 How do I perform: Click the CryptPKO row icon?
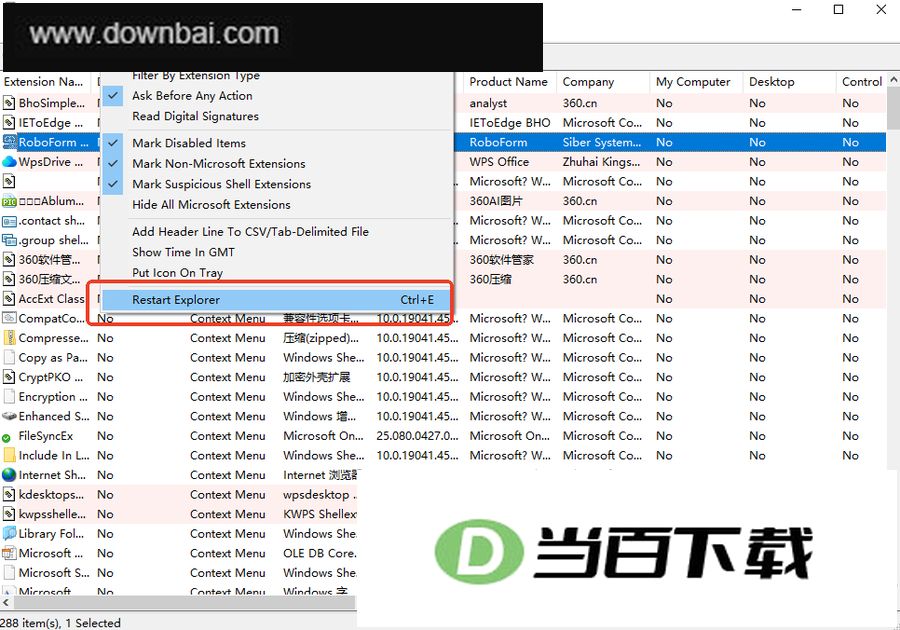pyautogui.click(x=9, y=377)
